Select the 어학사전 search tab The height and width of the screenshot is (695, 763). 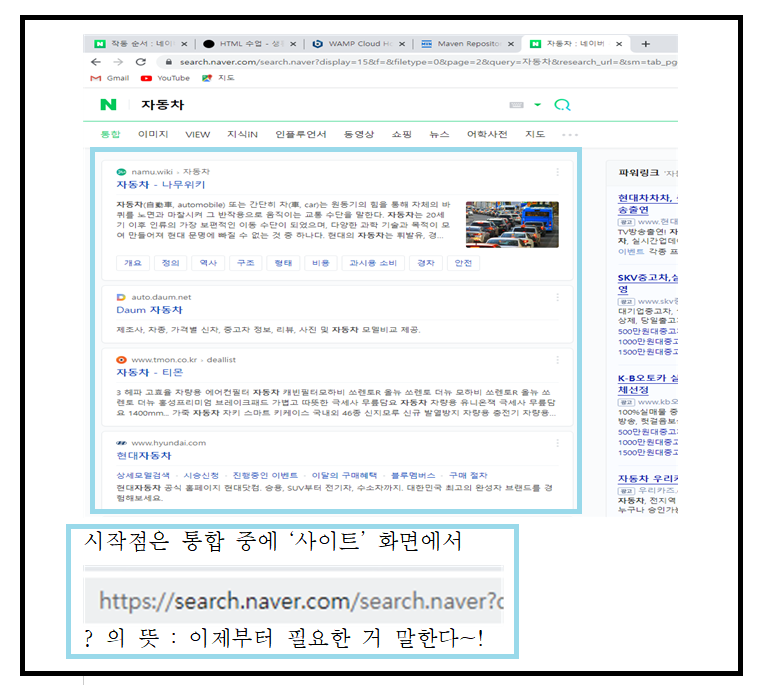(487, 134)
